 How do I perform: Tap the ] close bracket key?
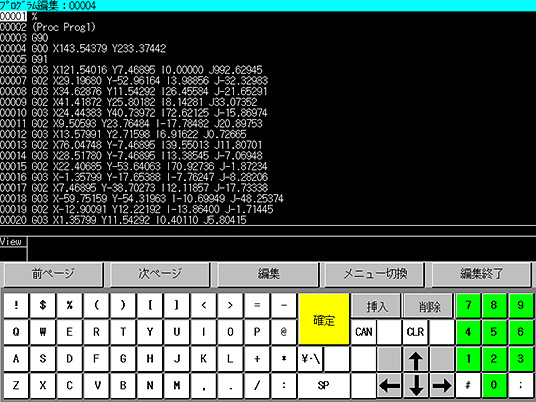pyautogui.click(x=177, y=305)
